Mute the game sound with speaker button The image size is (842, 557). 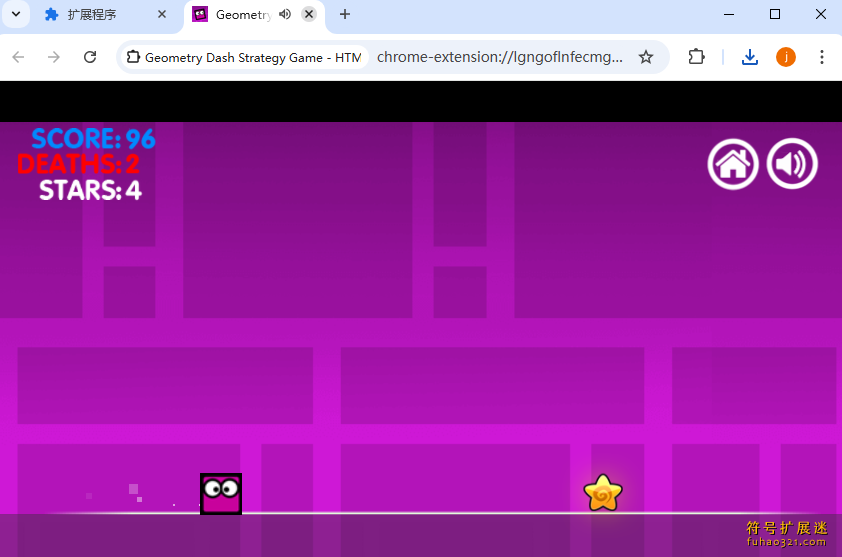coord(792,164)
